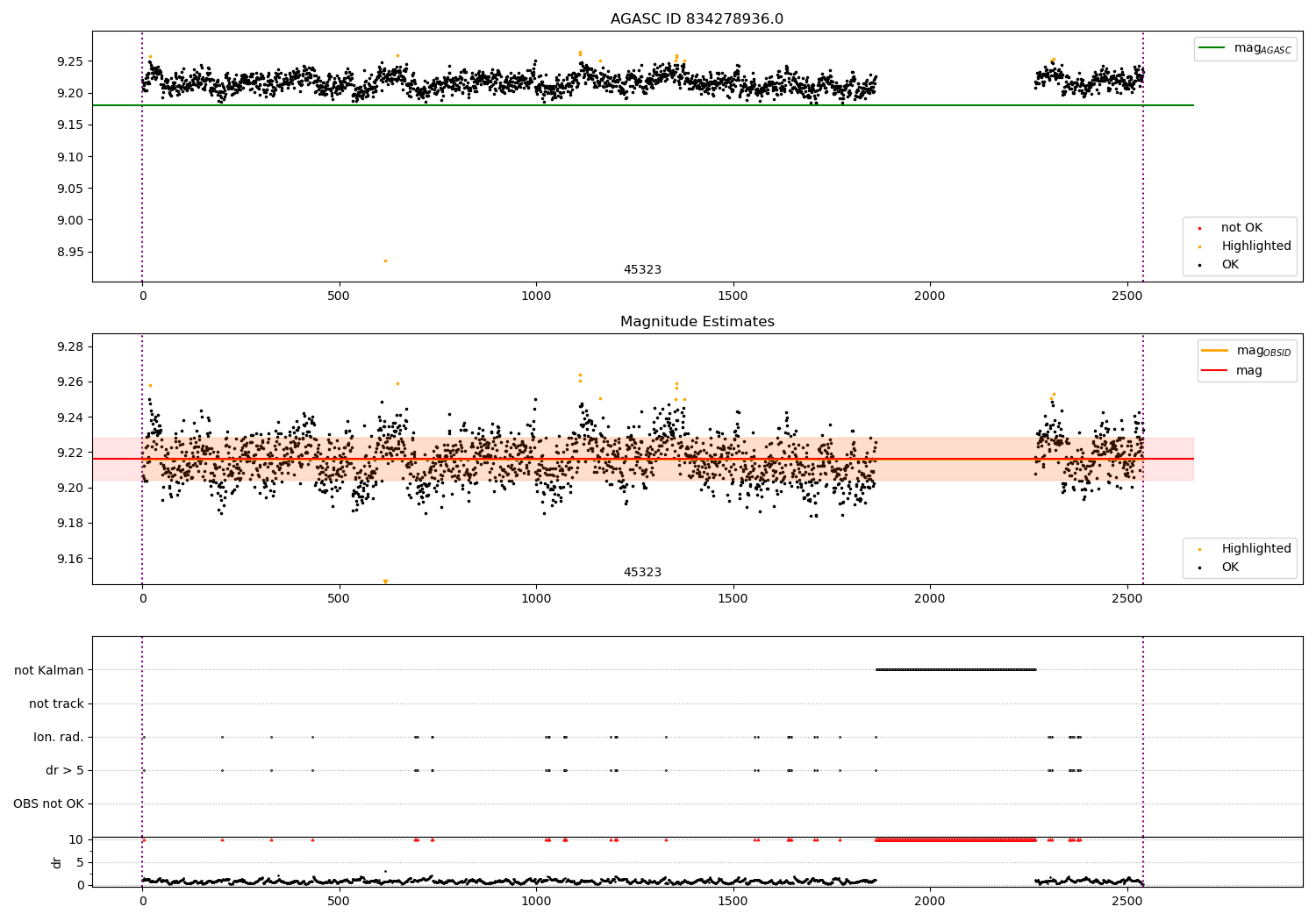Viewport: 1316px width, 921px height.
Task: Click the 'Magnitude Estimates' plot title
Action: [697, 322]
